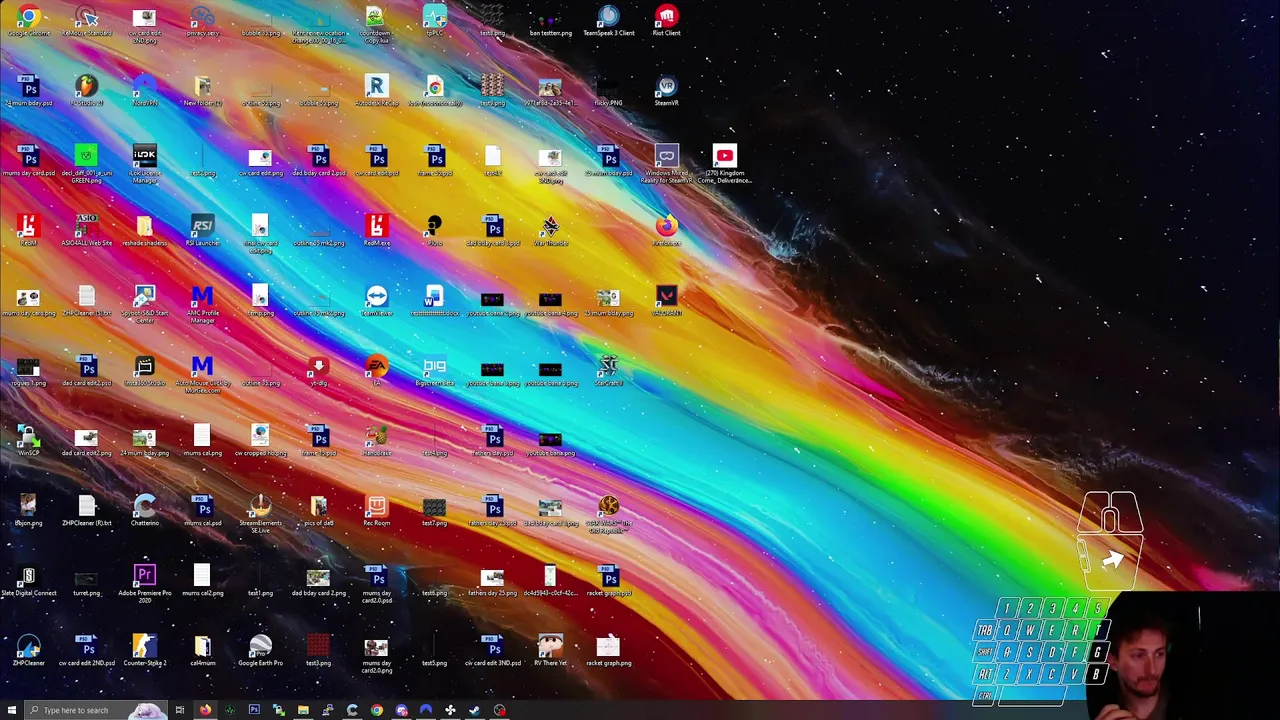Viewport: 1280px width, 720px height.
Task: Open the EA desktop shortcut
Action: (376, 367)
